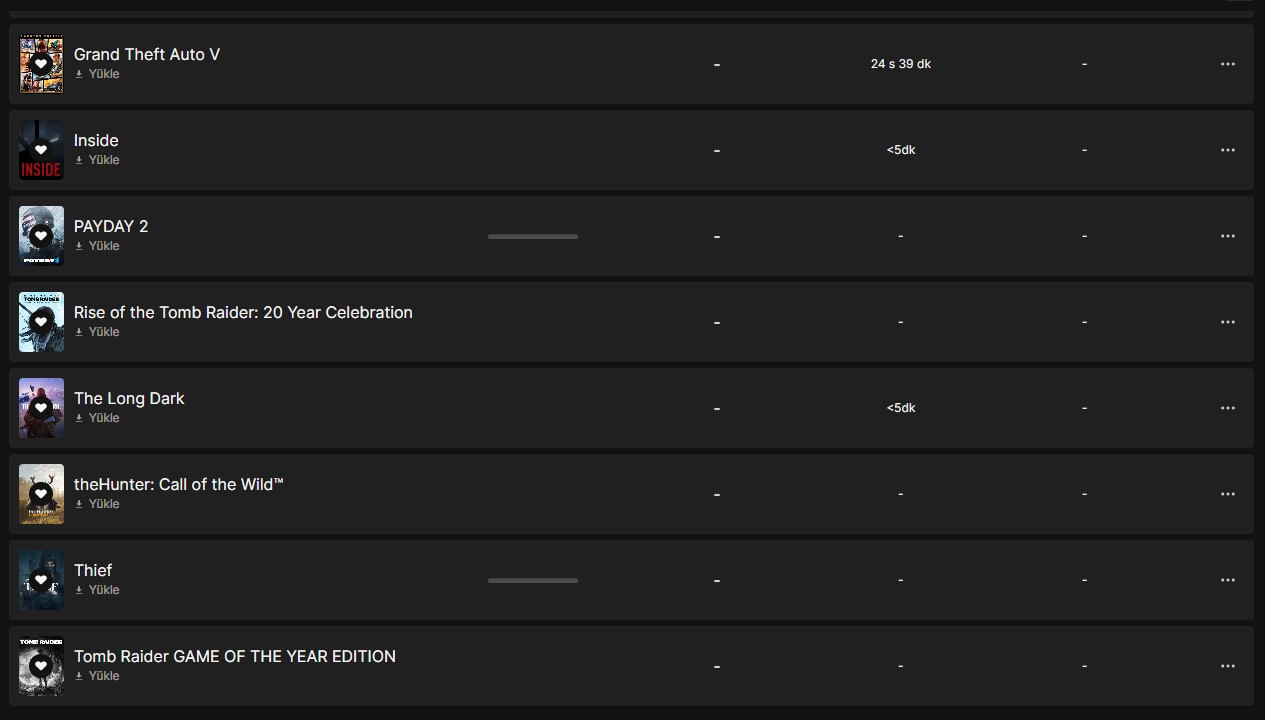
Task: Open theHunter: Call of the Wild title
Action: click(x=179, y=484)
